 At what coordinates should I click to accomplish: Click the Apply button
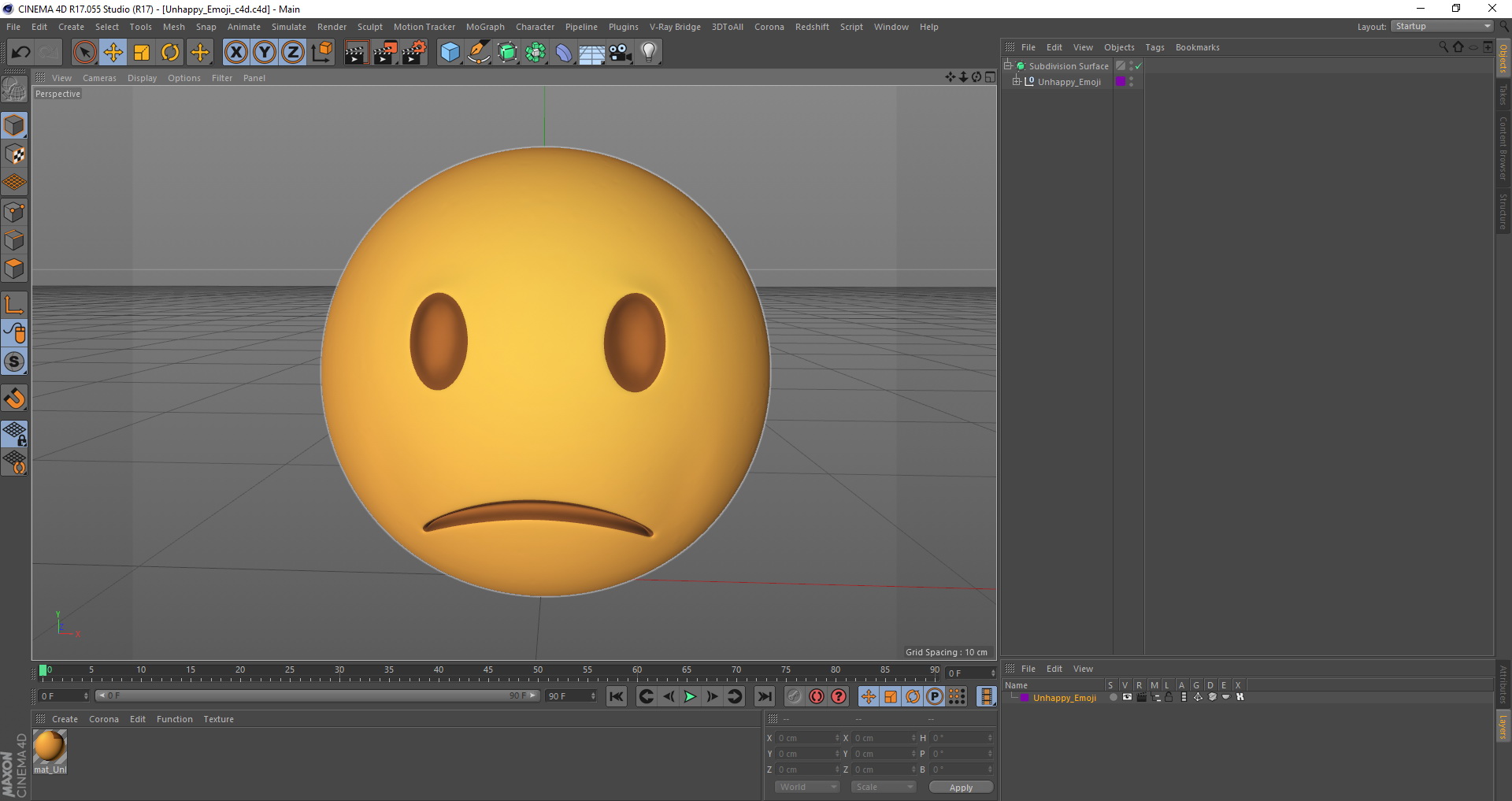tap(961, 788)
